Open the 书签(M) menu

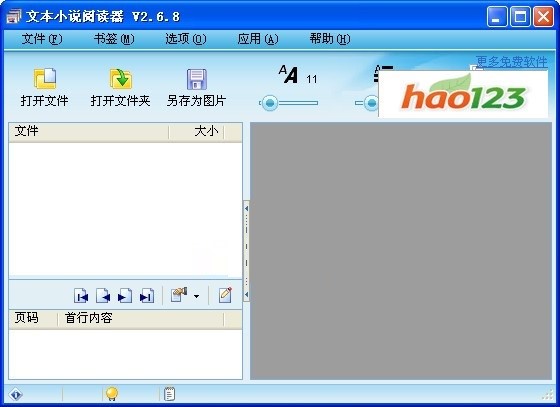114,39
